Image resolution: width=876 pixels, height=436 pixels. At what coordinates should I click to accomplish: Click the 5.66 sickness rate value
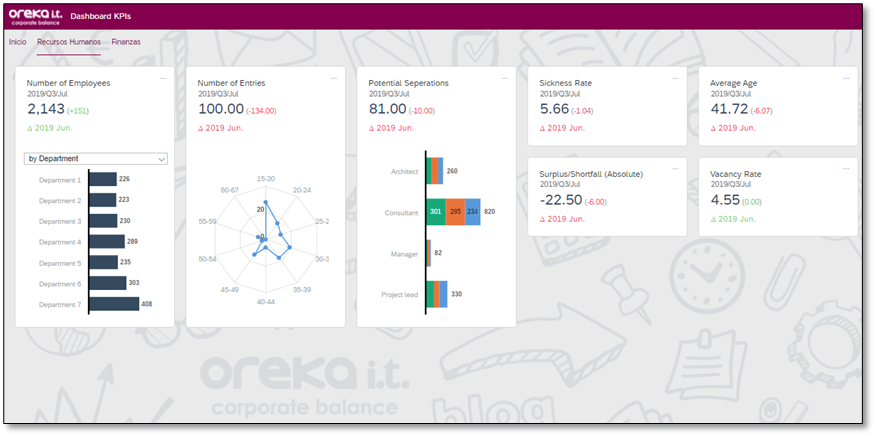554,110
